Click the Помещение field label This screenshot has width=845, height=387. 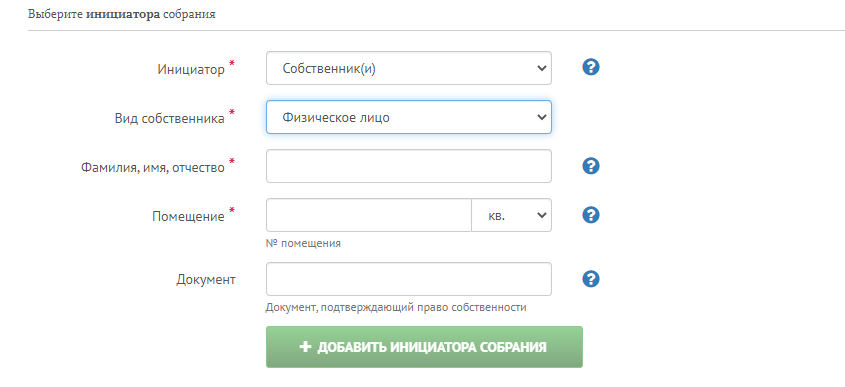pyautogui.click(x=188, y=217)
